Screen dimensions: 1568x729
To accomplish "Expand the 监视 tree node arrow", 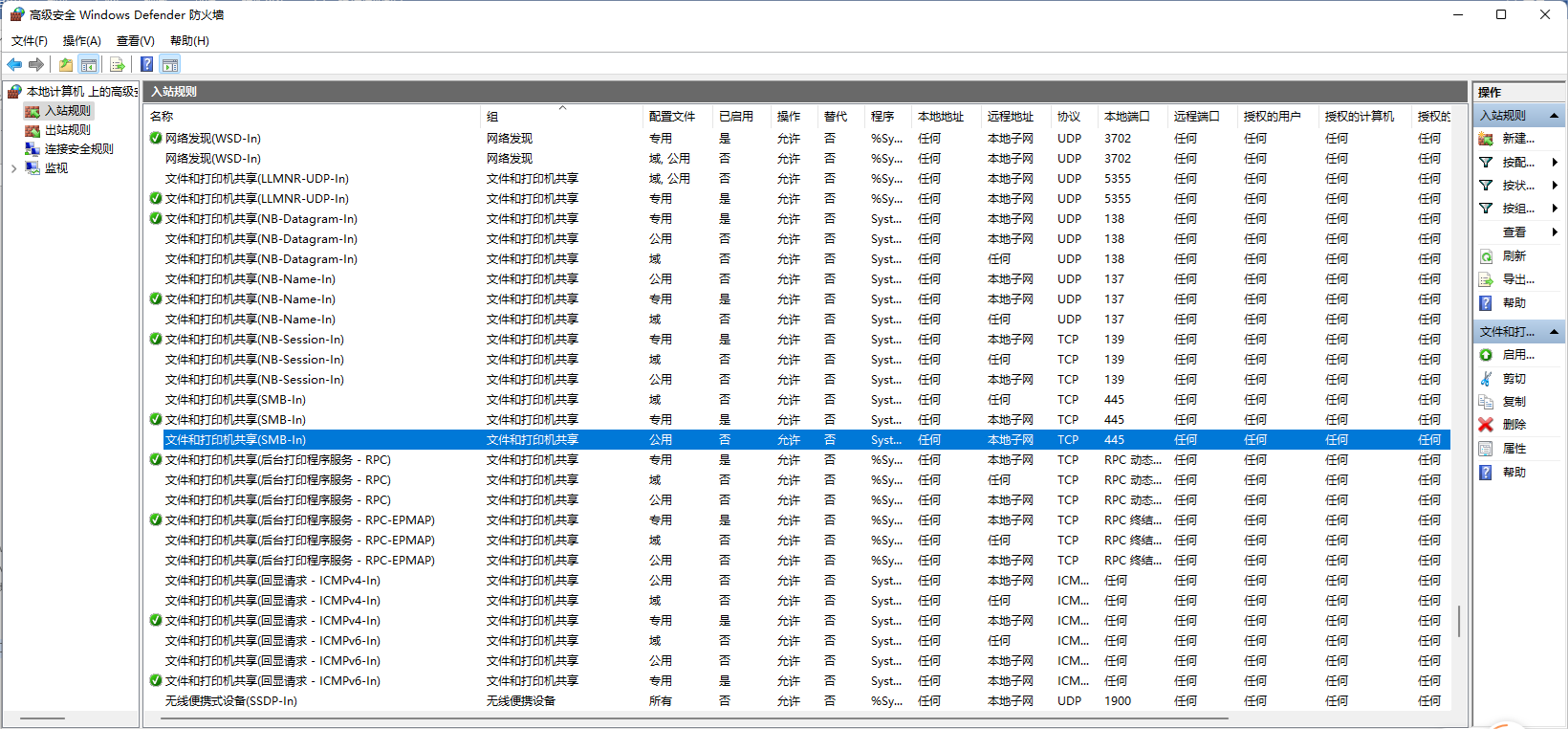I will 13,168.
